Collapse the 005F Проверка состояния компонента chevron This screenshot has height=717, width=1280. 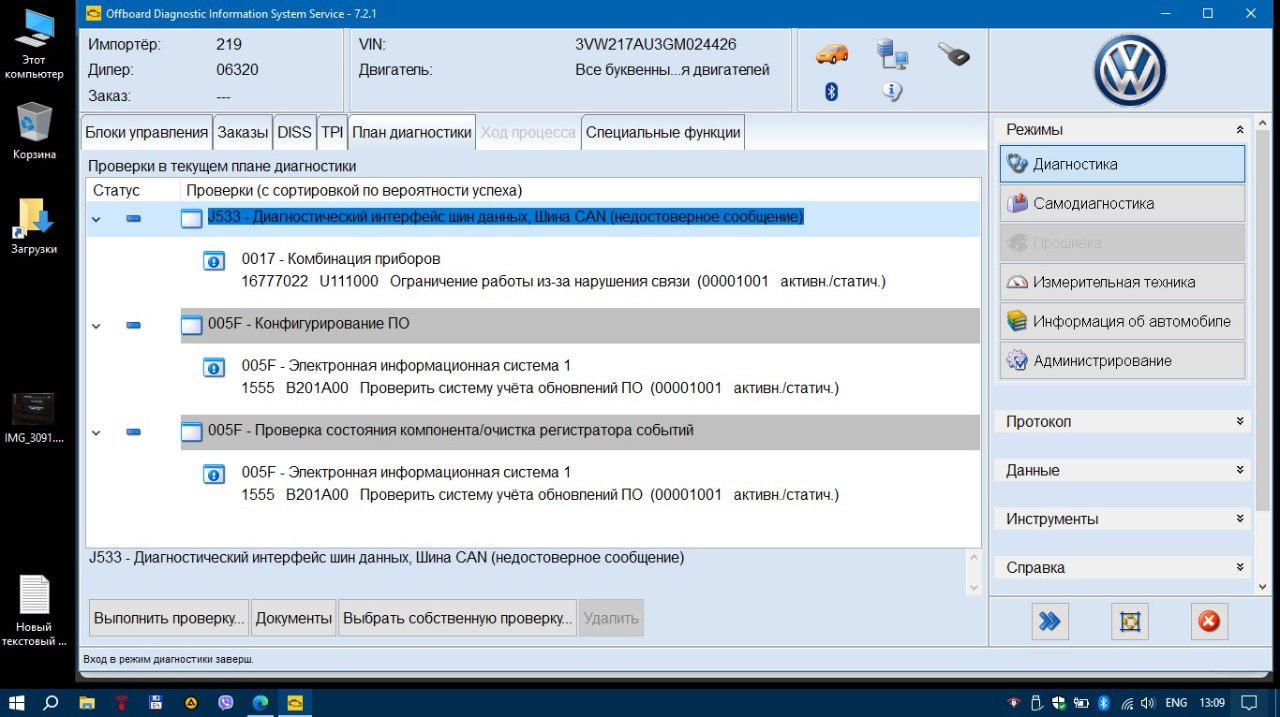coord(97,432)
